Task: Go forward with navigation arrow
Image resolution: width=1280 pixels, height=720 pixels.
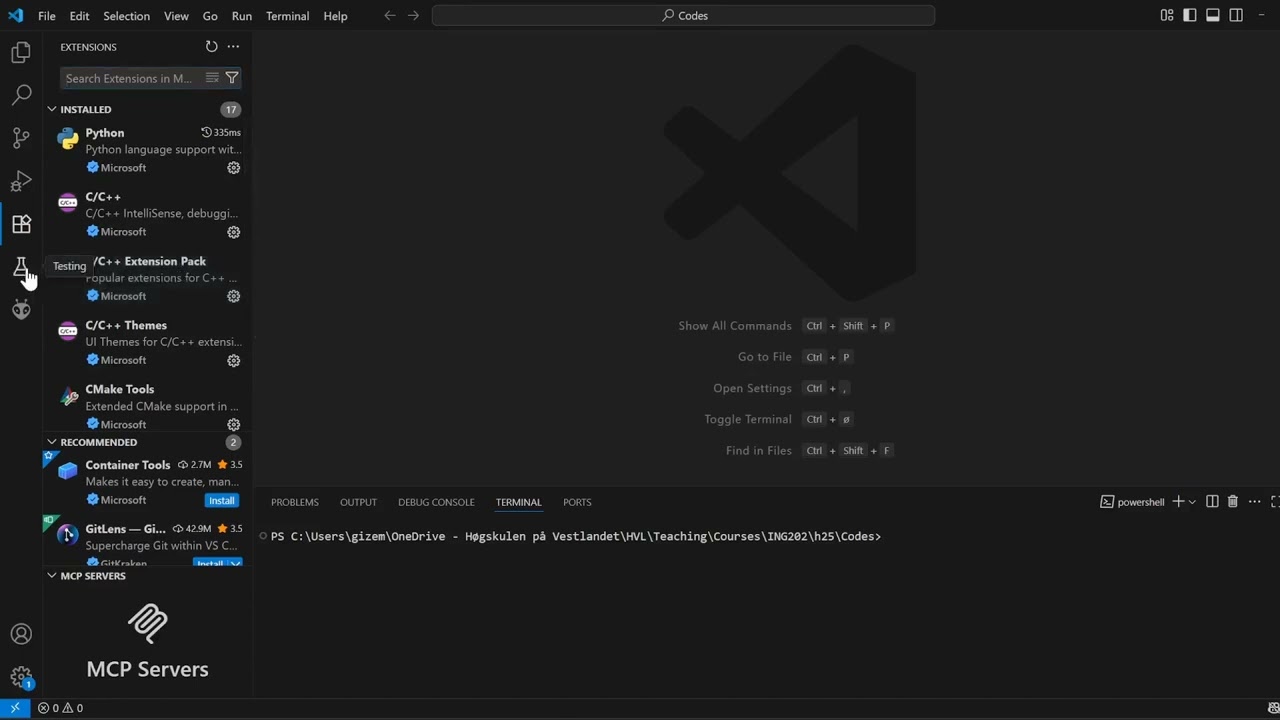Action: 414,16
